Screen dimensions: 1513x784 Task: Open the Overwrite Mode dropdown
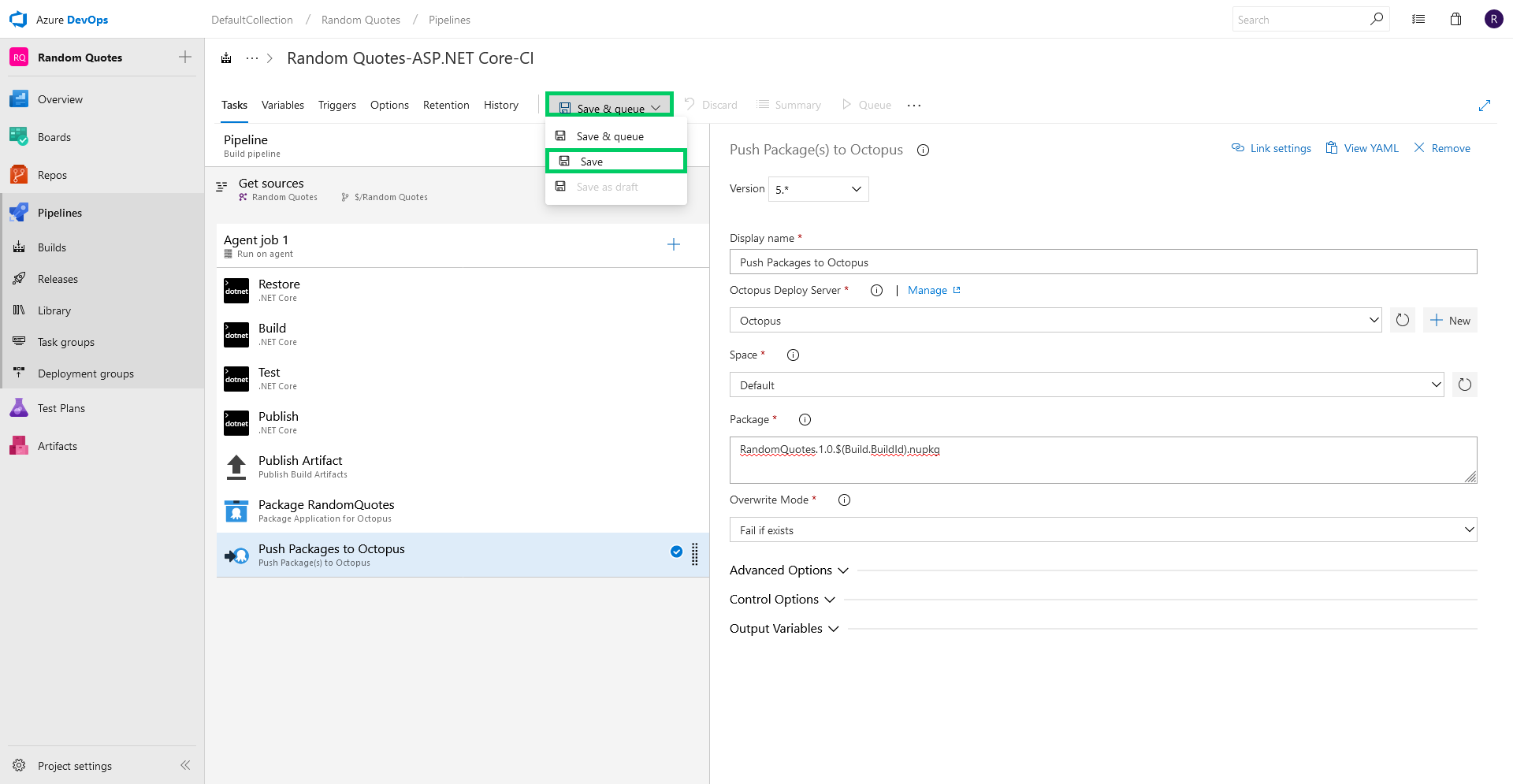1103,529
